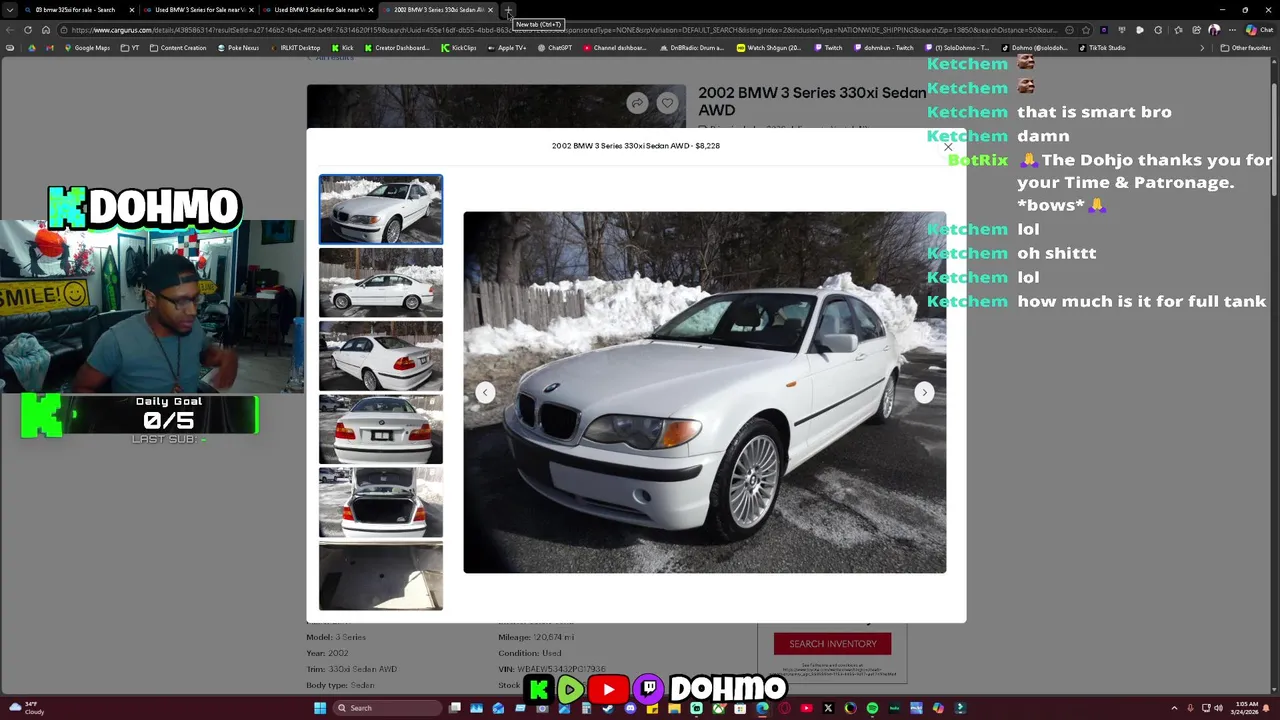Viewport: 1280px width, 720px height.
Task: Click the browser back arrow
Action: point(10,30)
